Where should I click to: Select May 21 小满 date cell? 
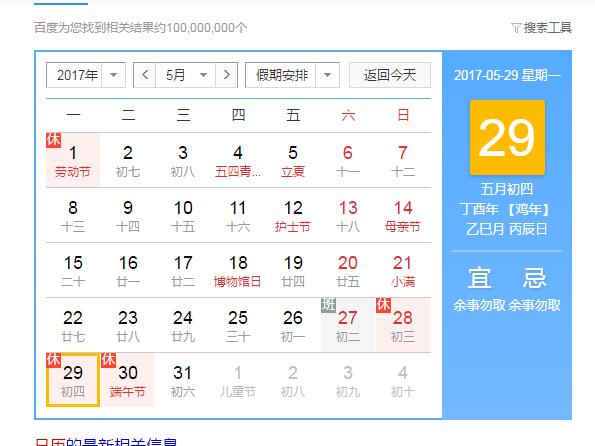403,270
